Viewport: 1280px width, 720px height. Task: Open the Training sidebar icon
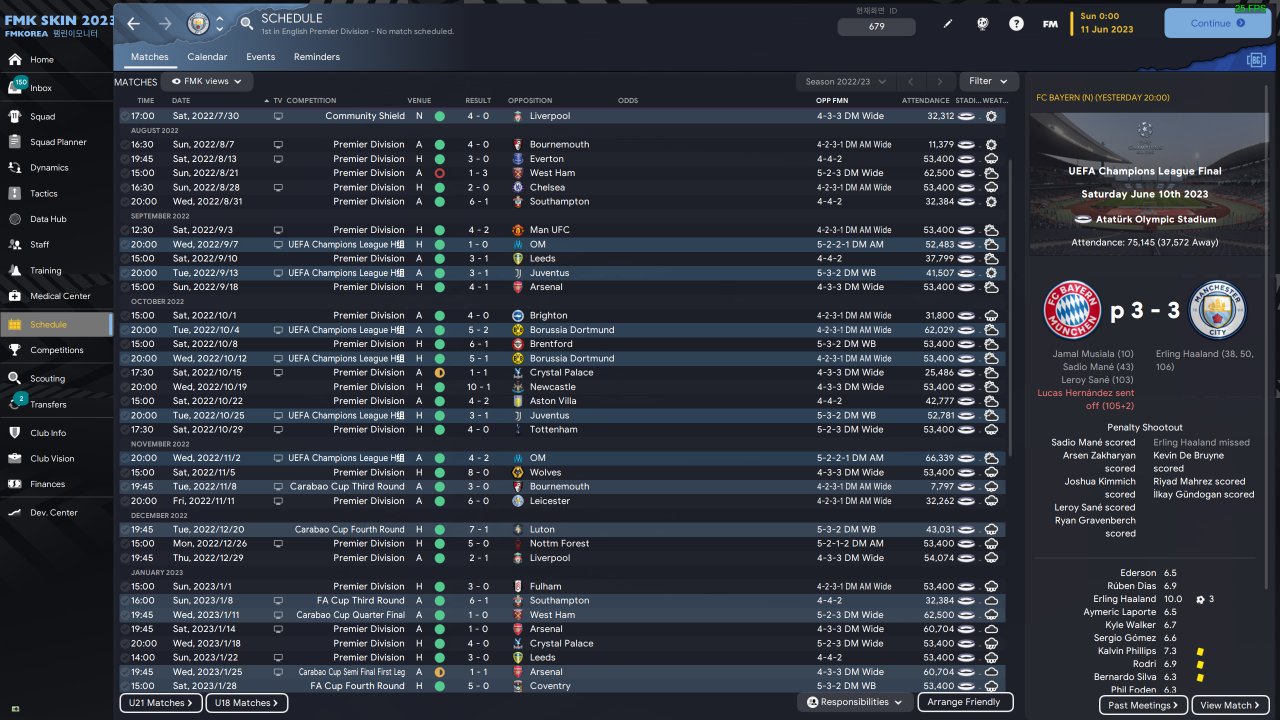click(15, 270)
